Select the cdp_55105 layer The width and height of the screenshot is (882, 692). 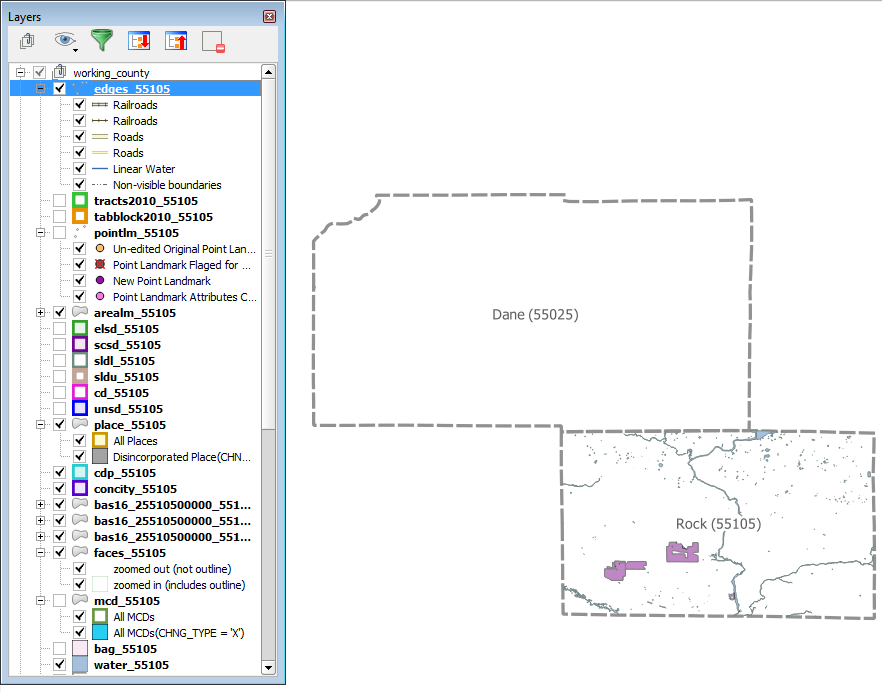pos(125,473)
